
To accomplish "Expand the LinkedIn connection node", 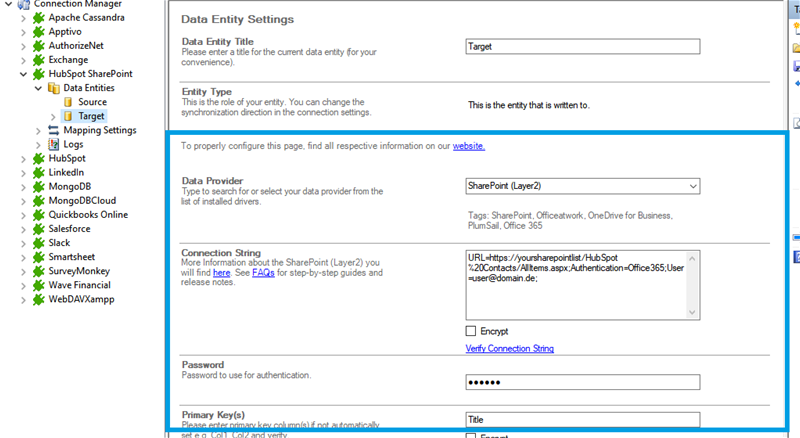I will [x=24, y=172].
